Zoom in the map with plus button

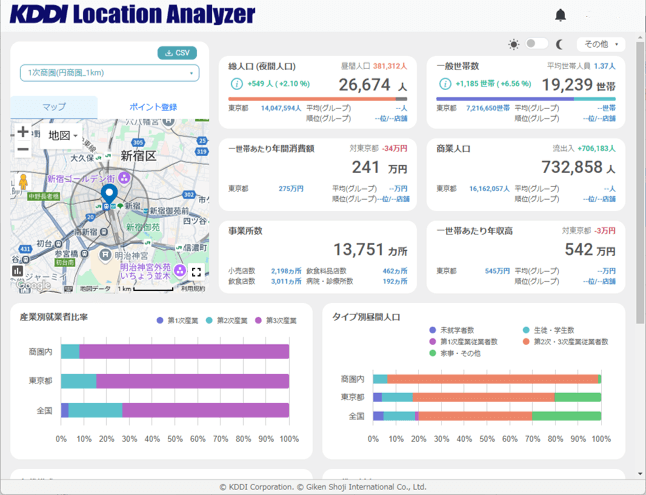(x=23, y=132)
